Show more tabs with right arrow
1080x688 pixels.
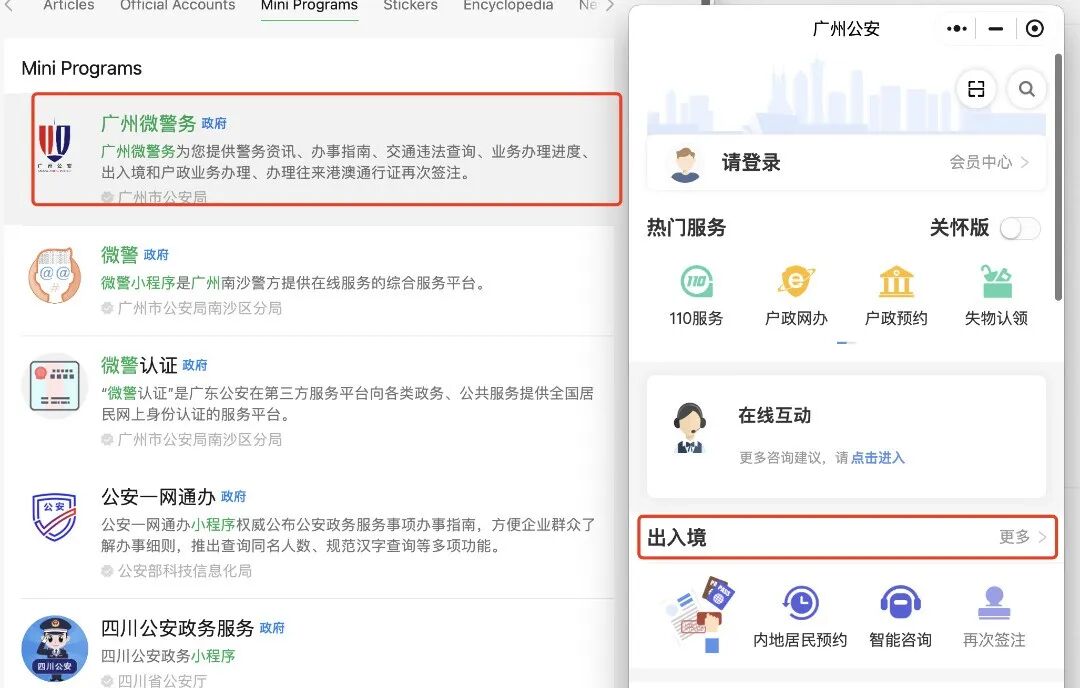point(609,6)
